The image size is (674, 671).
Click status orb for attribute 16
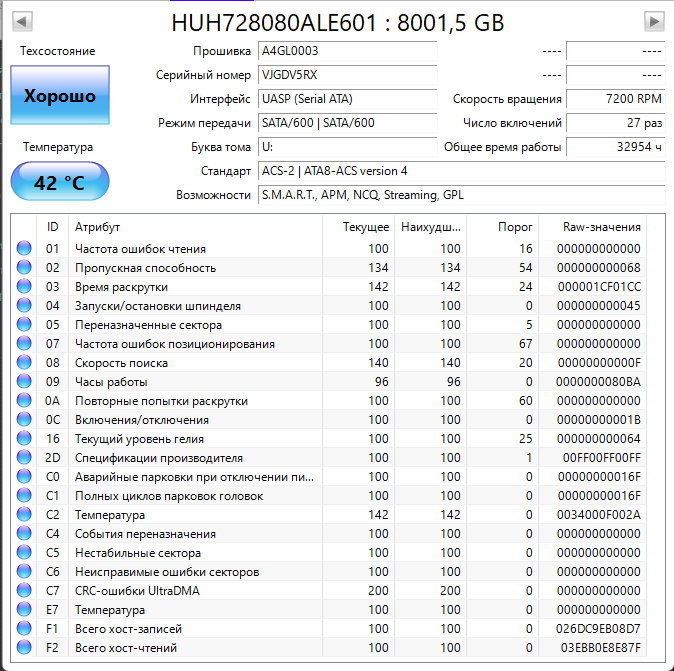pyautogui.click(x=24, y=438)
